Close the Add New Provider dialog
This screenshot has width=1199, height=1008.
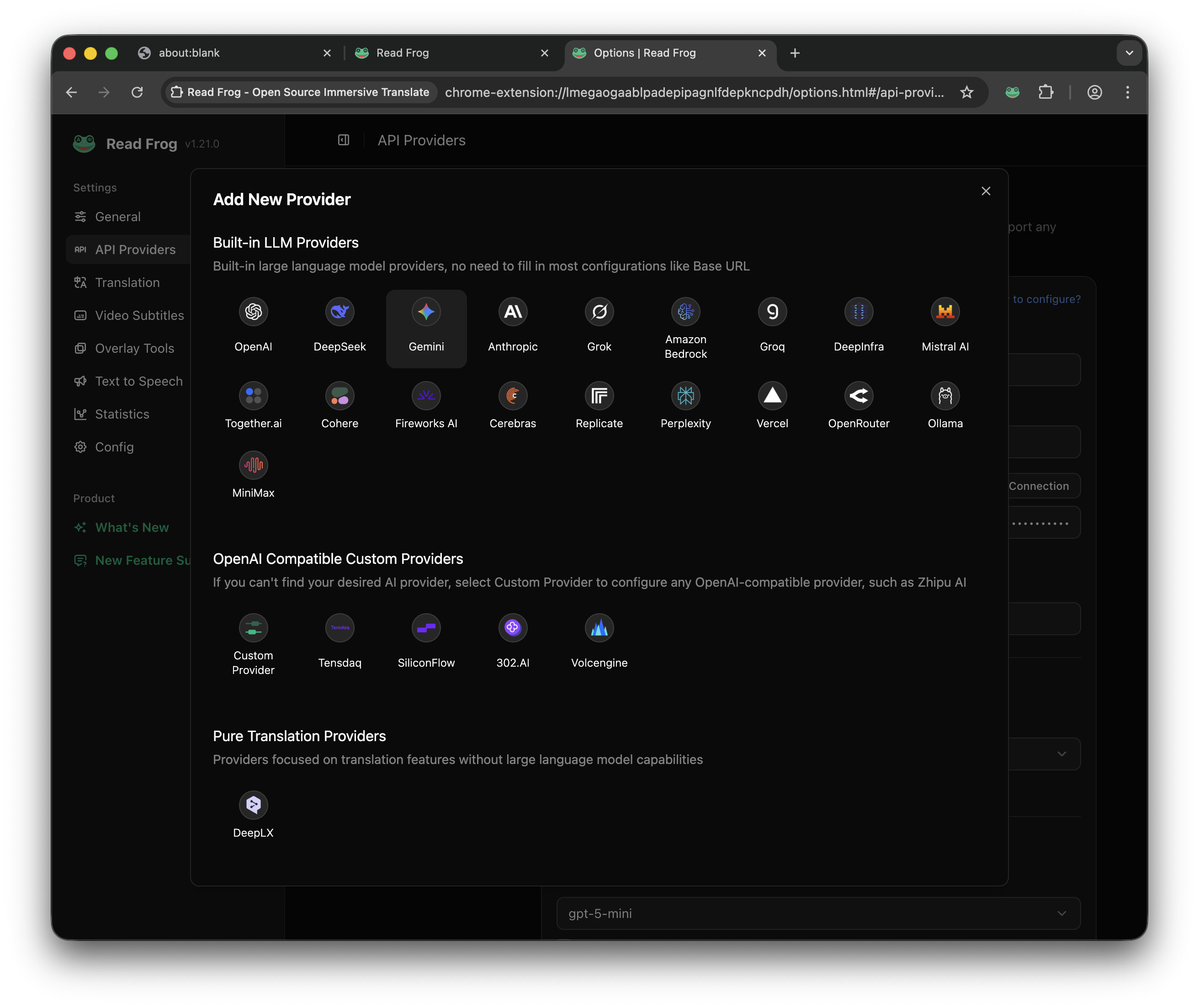tap(986, 191)
